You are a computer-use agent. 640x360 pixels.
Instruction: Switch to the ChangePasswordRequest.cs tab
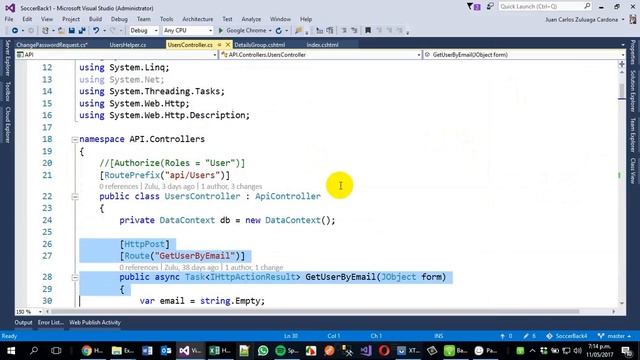(x=52, y=45)
